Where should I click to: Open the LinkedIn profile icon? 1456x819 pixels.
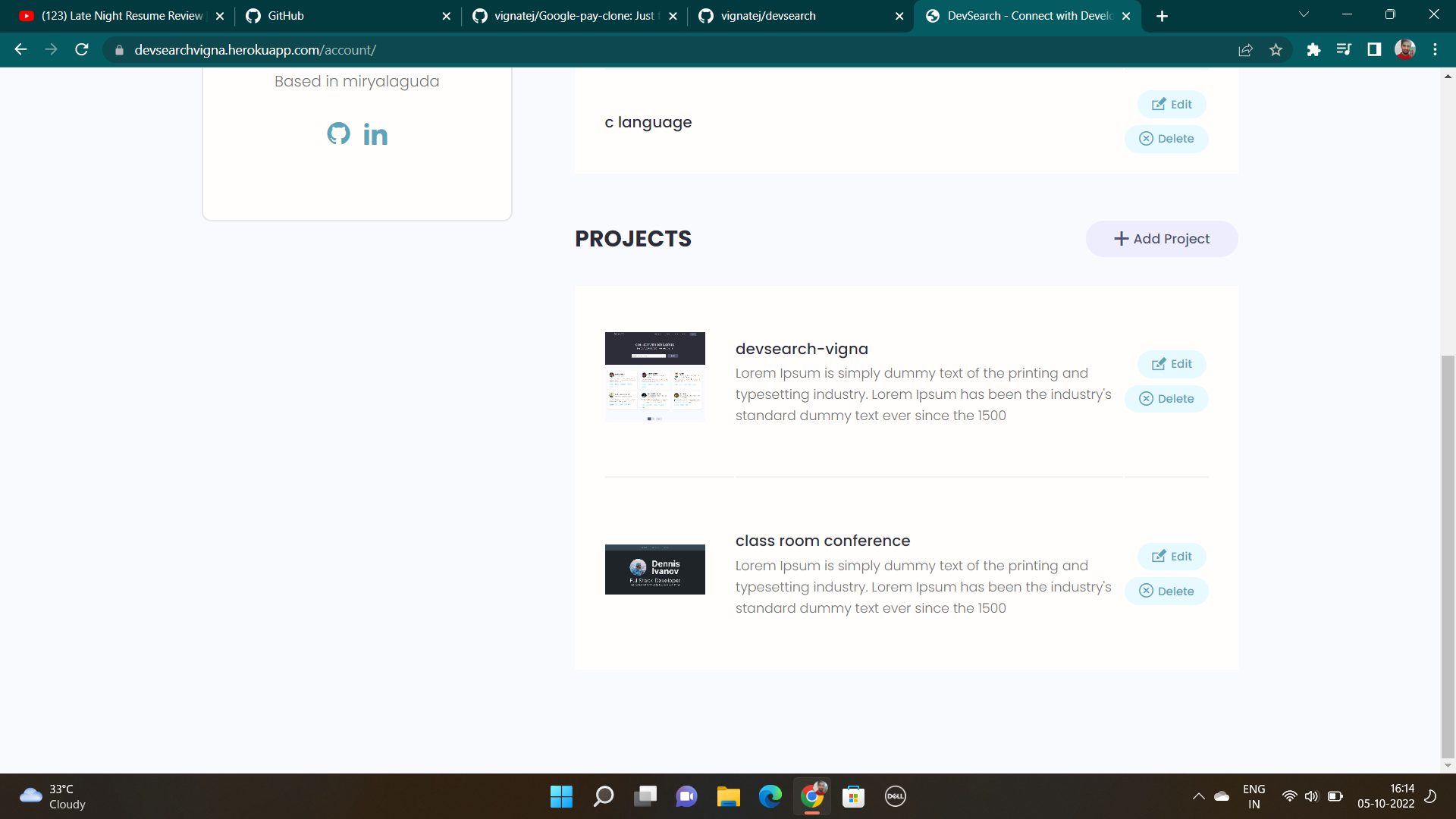(375, 134)
